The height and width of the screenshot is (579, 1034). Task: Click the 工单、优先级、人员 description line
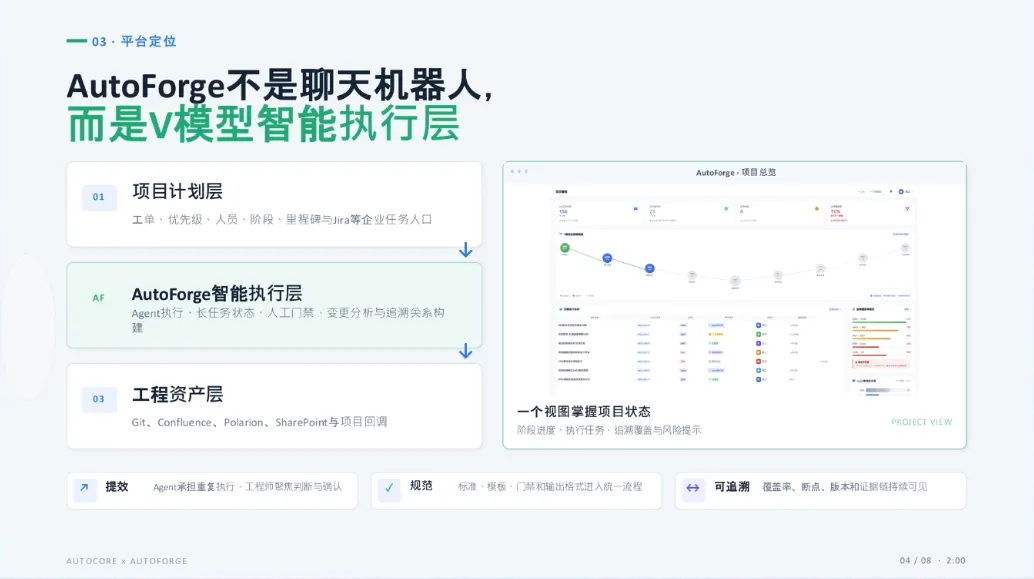click(x=282, y=220)
